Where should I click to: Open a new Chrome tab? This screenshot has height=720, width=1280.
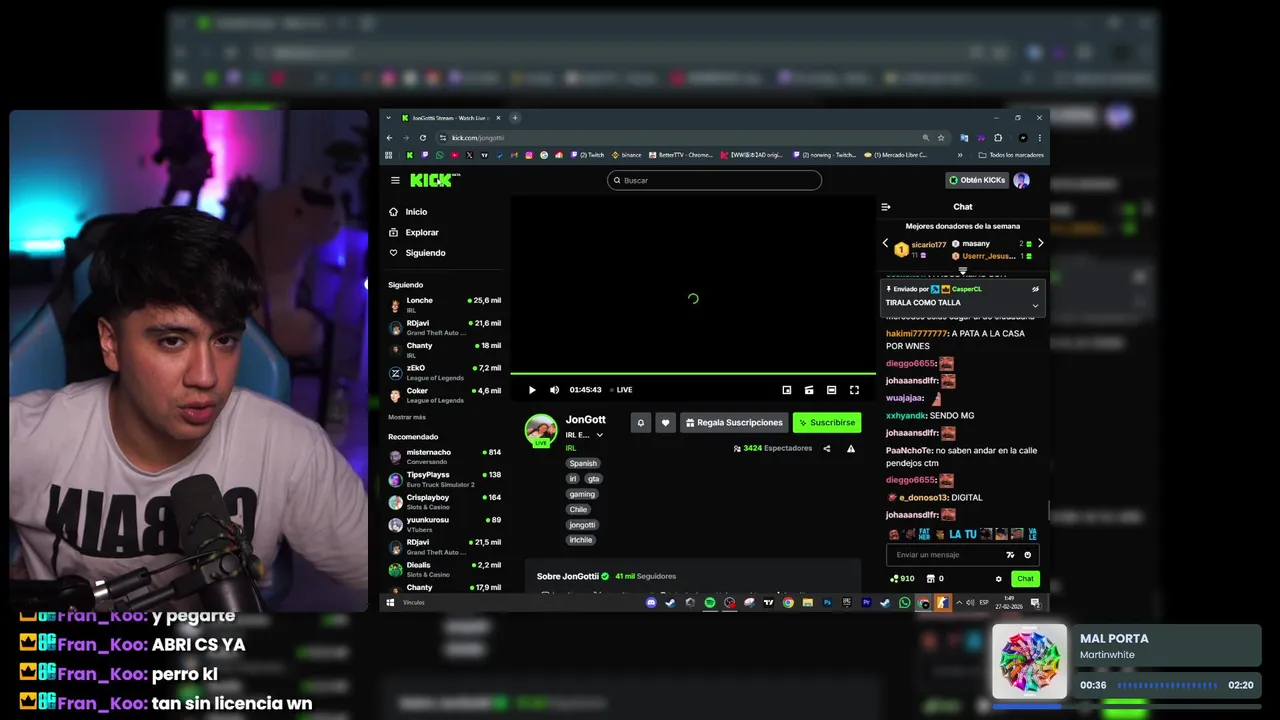click(515, 118)
